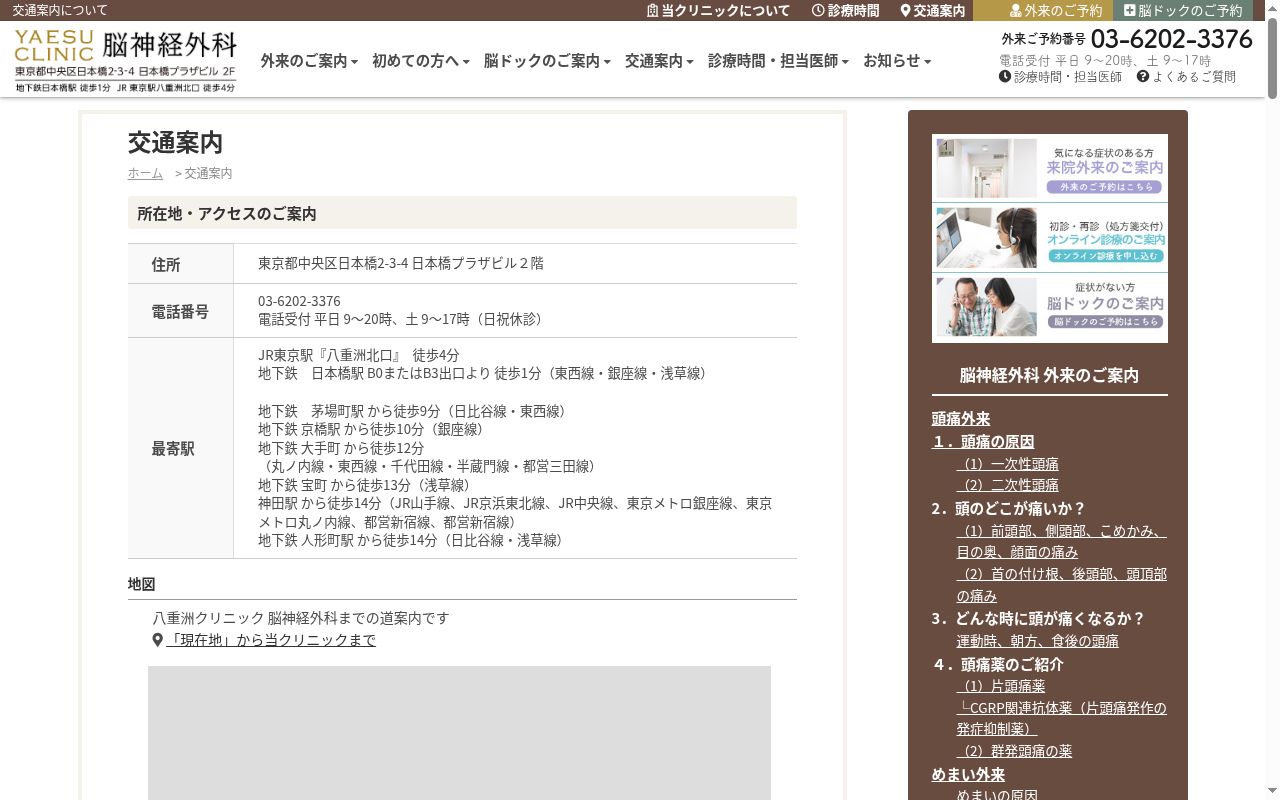
Task: Open （2）二次性頭痛 link
Action: 1008,485
